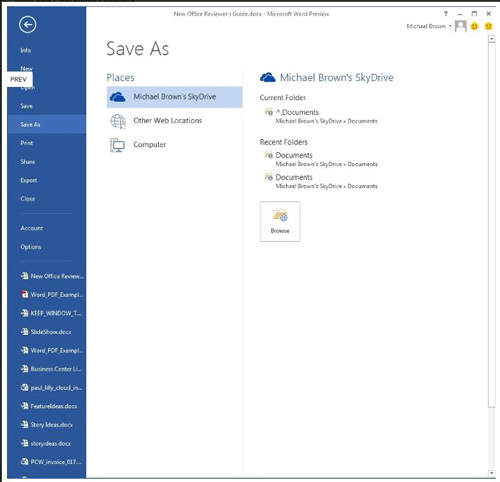
Task: Click the SkyDrive cloud icon in Places
Action: click(x=118, y=97)
